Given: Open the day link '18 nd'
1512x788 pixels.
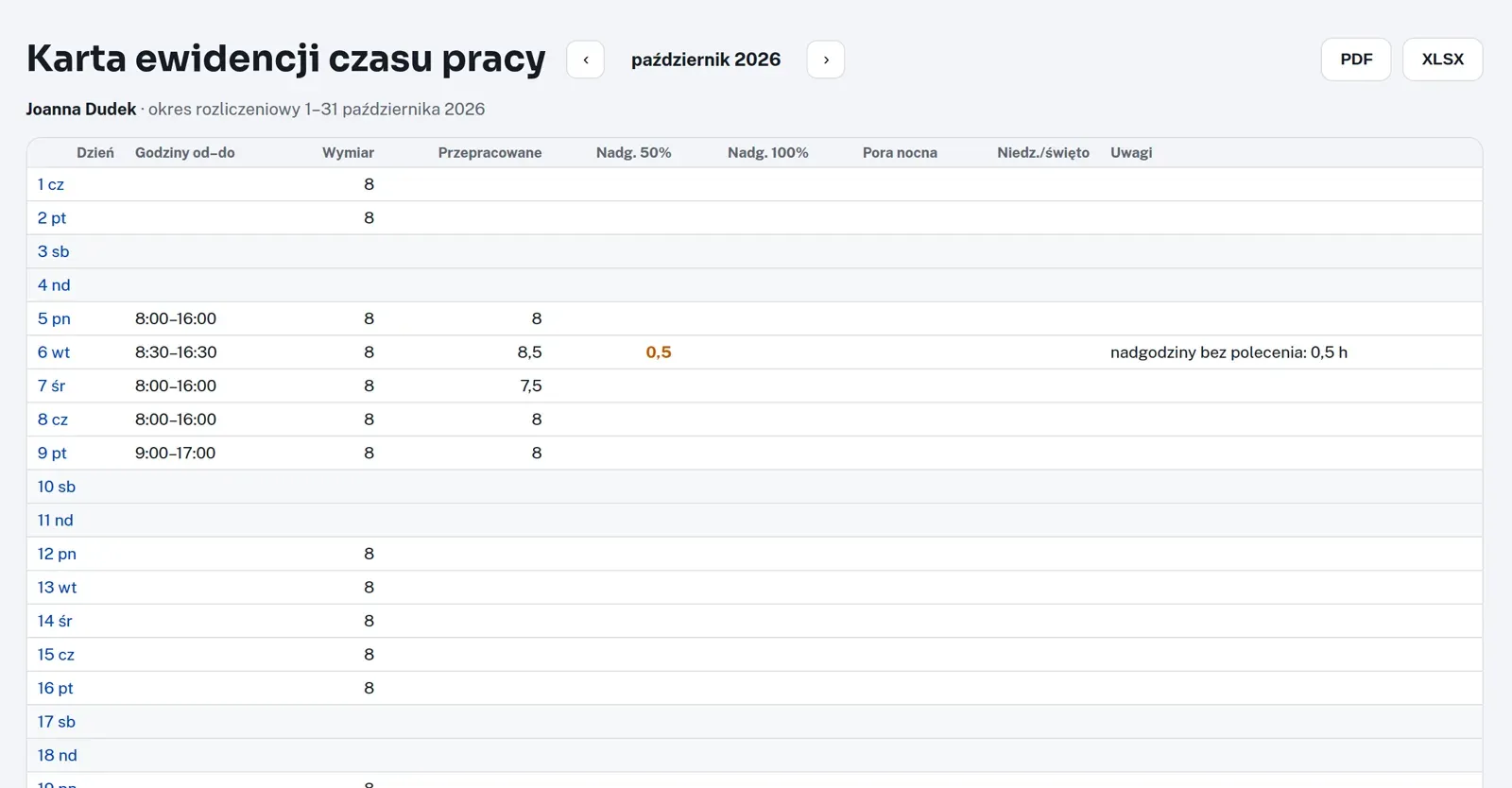Looking at the screenshot, I should [58, 755].
